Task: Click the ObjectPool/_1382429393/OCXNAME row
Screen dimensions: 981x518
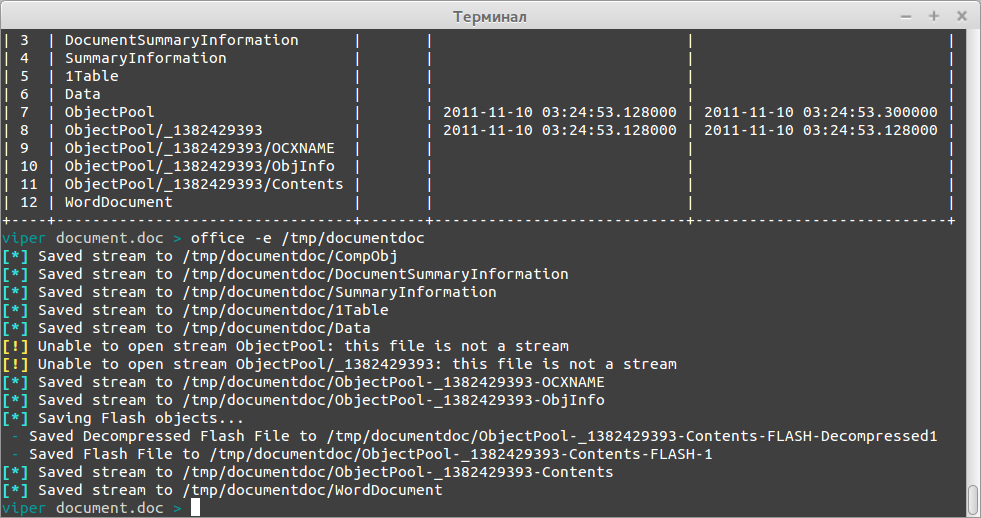Action: click(478, 148)
